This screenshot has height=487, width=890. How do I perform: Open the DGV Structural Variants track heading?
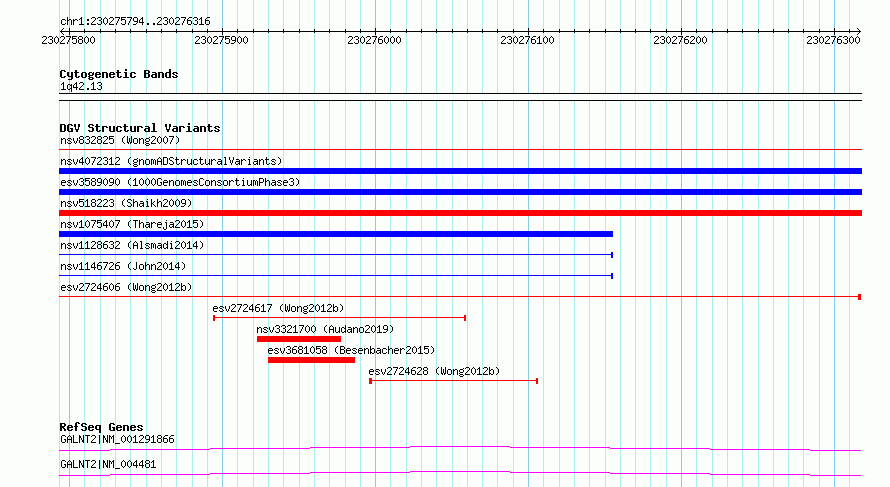pyautogui.click(x=140, y=128)
